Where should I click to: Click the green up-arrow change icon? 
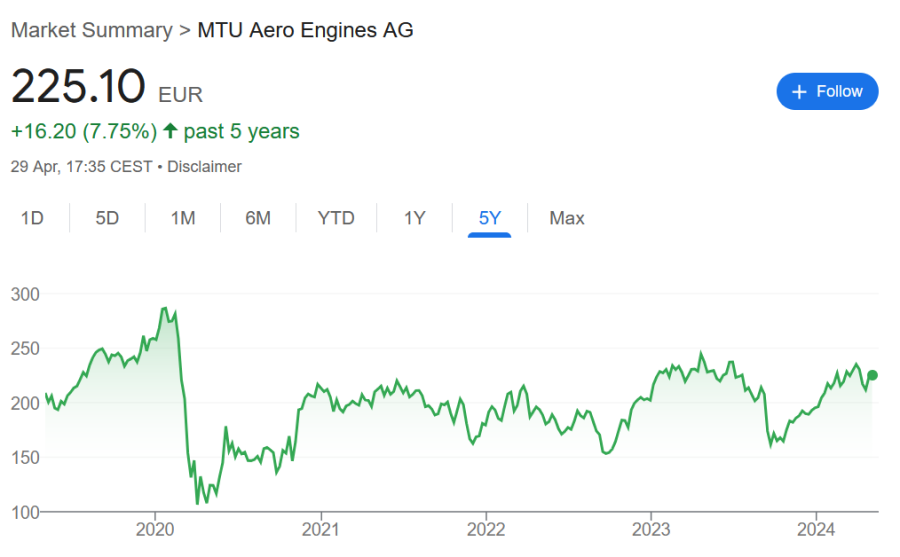click(x=170, y=131)
